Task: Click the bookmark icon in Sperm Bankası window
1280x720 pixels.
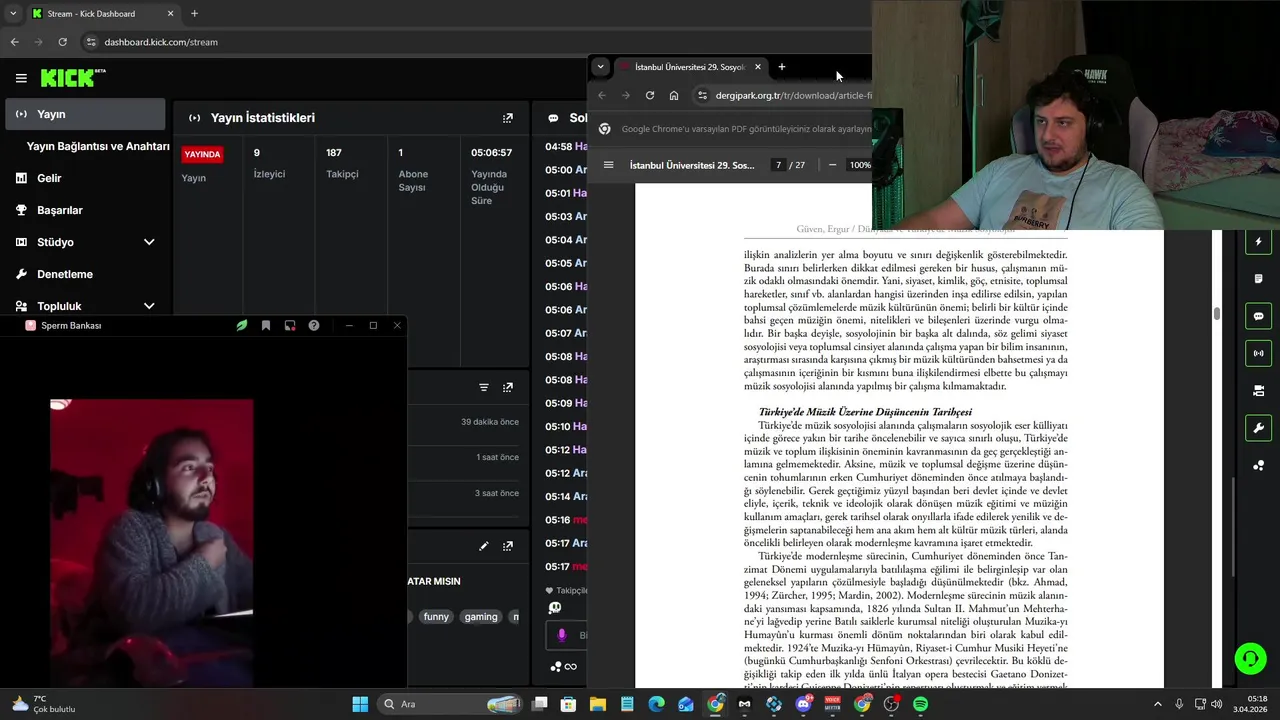Action: click(266, 325)
